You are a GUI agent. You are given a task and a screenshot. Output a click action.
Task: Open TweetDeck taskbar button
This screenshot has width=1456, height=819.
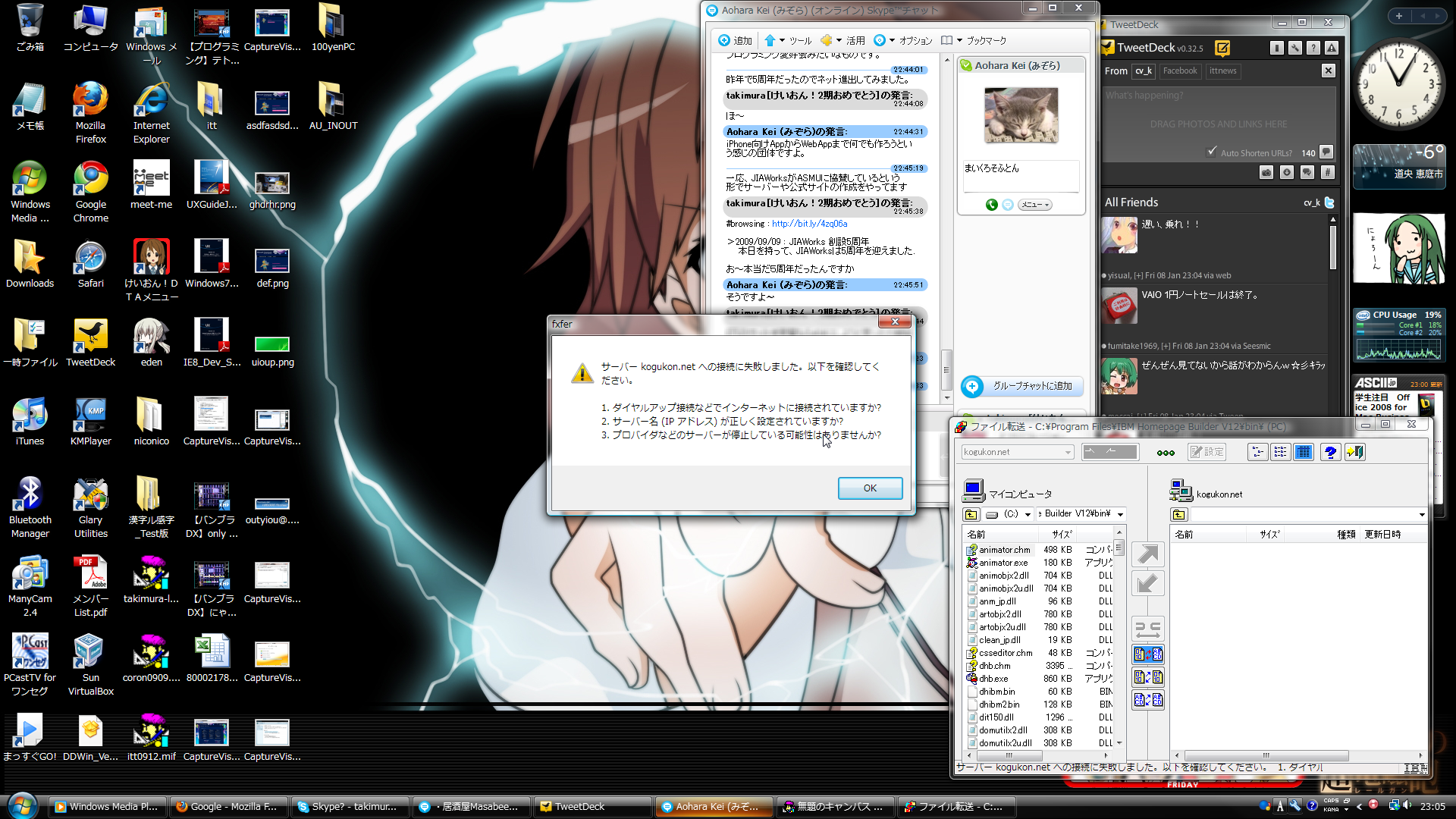(593, 806)
